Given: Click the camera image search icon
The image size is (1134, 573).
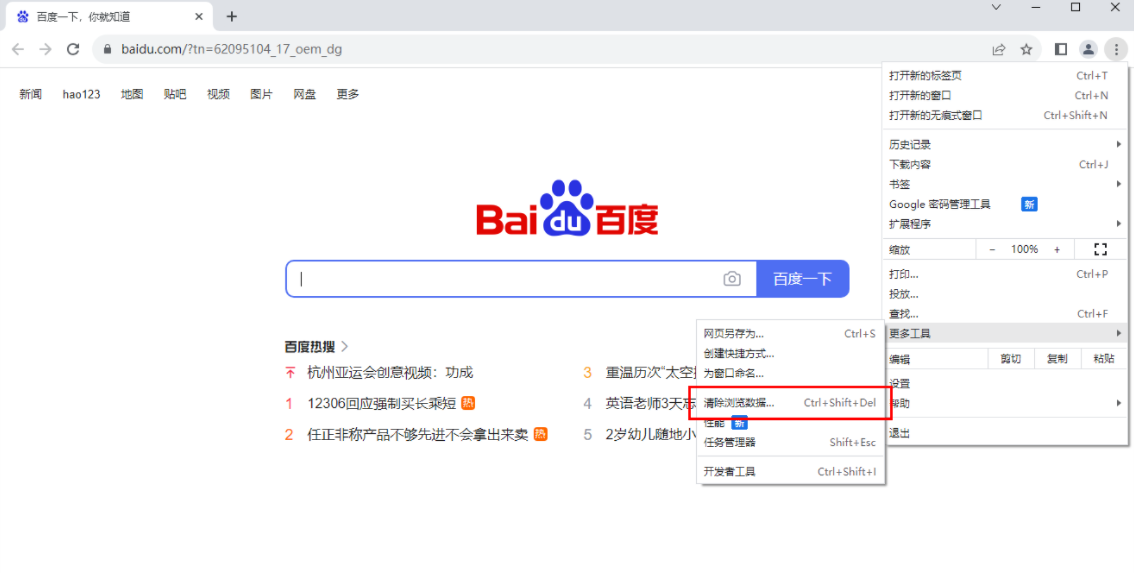Looking at the screenshot, I should click(732, 279).
